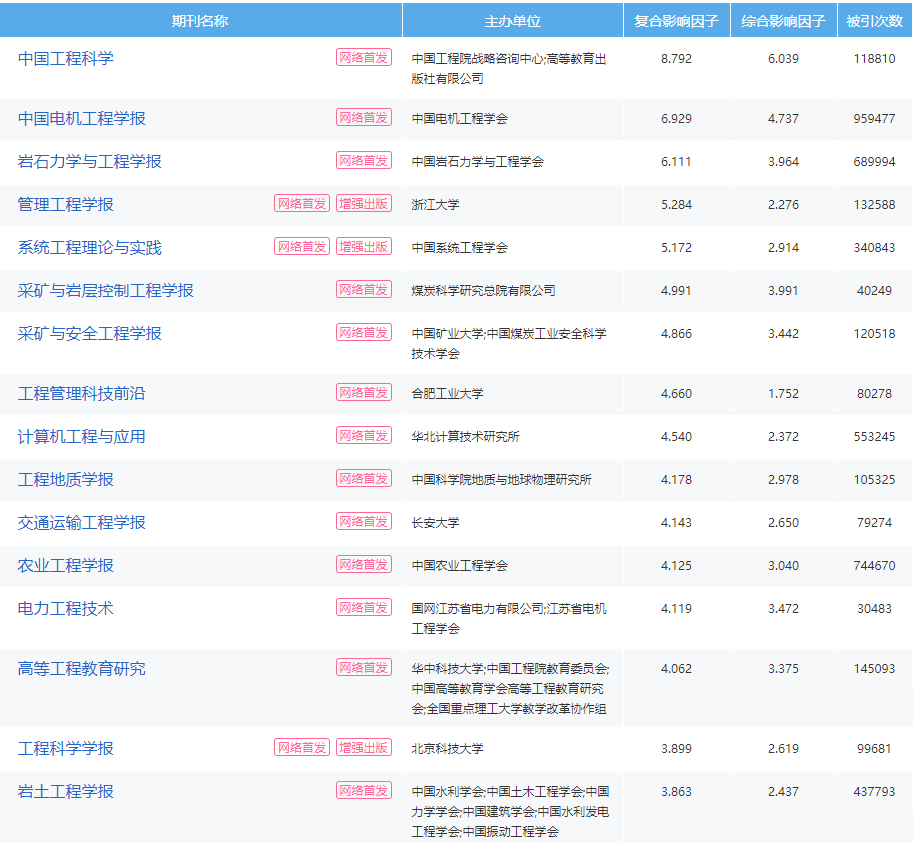Open journal 采矿与岩层控制工程学报

coord(106,290)
